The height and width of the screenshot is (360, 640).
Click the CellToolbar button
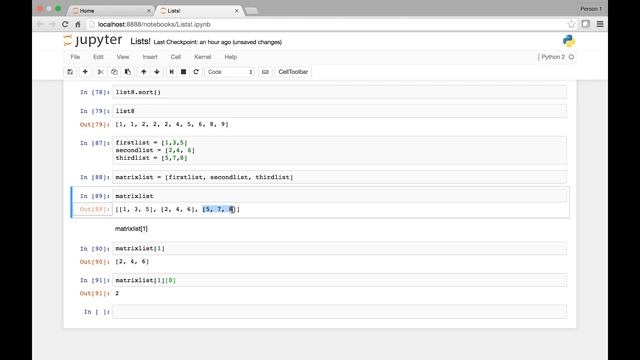pyautogui.click(x=293, y=72)
